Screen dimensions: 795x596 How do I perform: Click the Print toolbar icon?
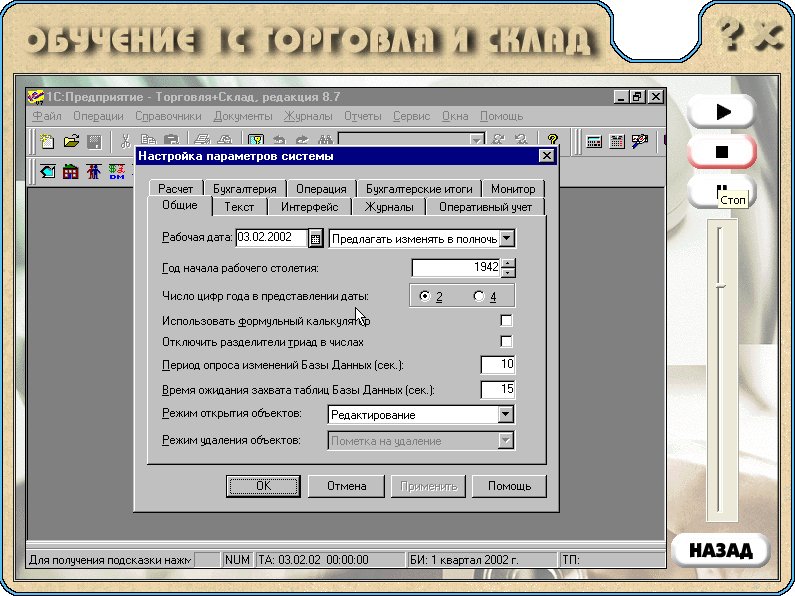click(202, 140)
